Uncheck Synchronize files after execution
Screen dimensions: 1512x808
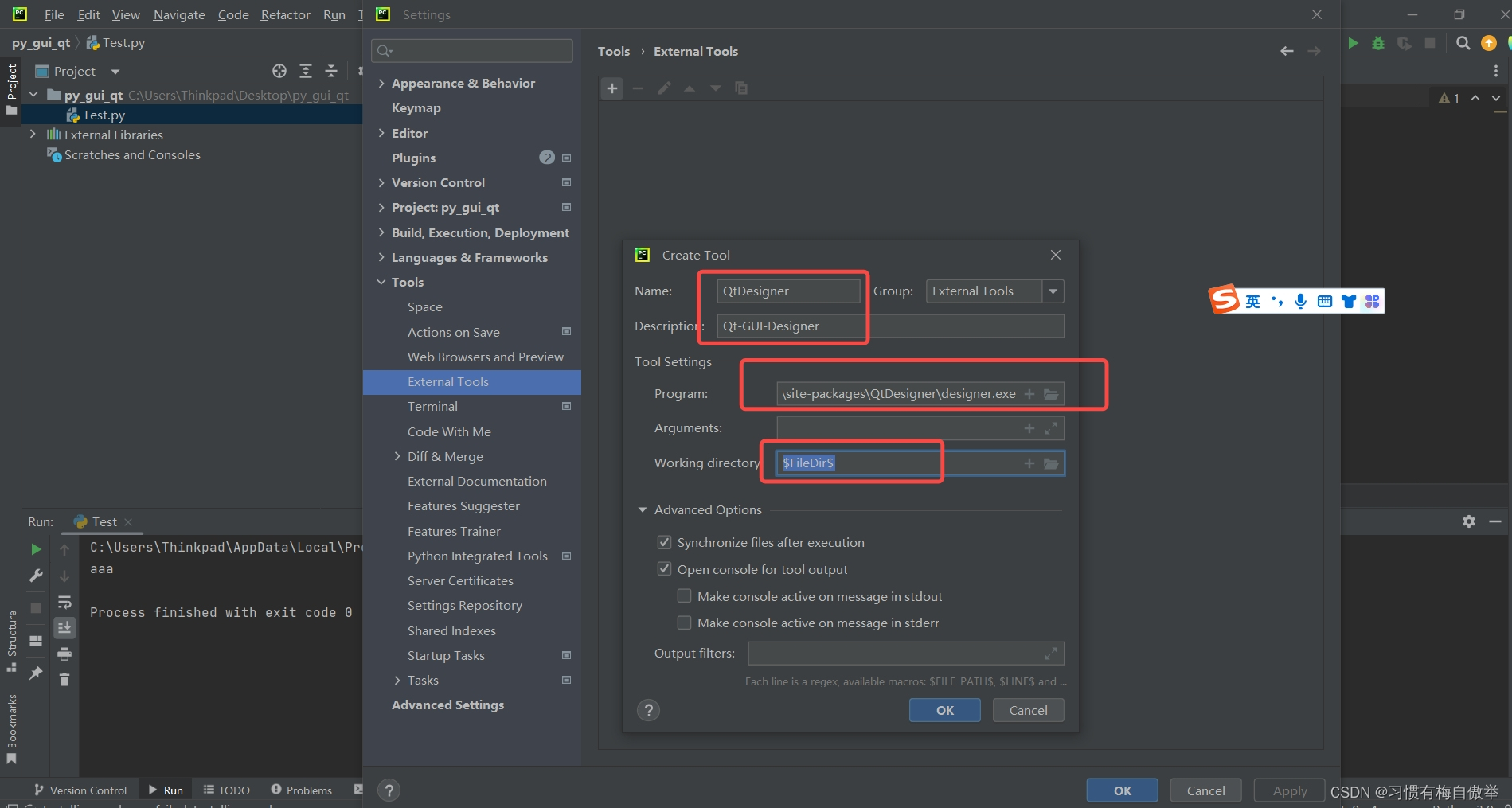point(664,542)
